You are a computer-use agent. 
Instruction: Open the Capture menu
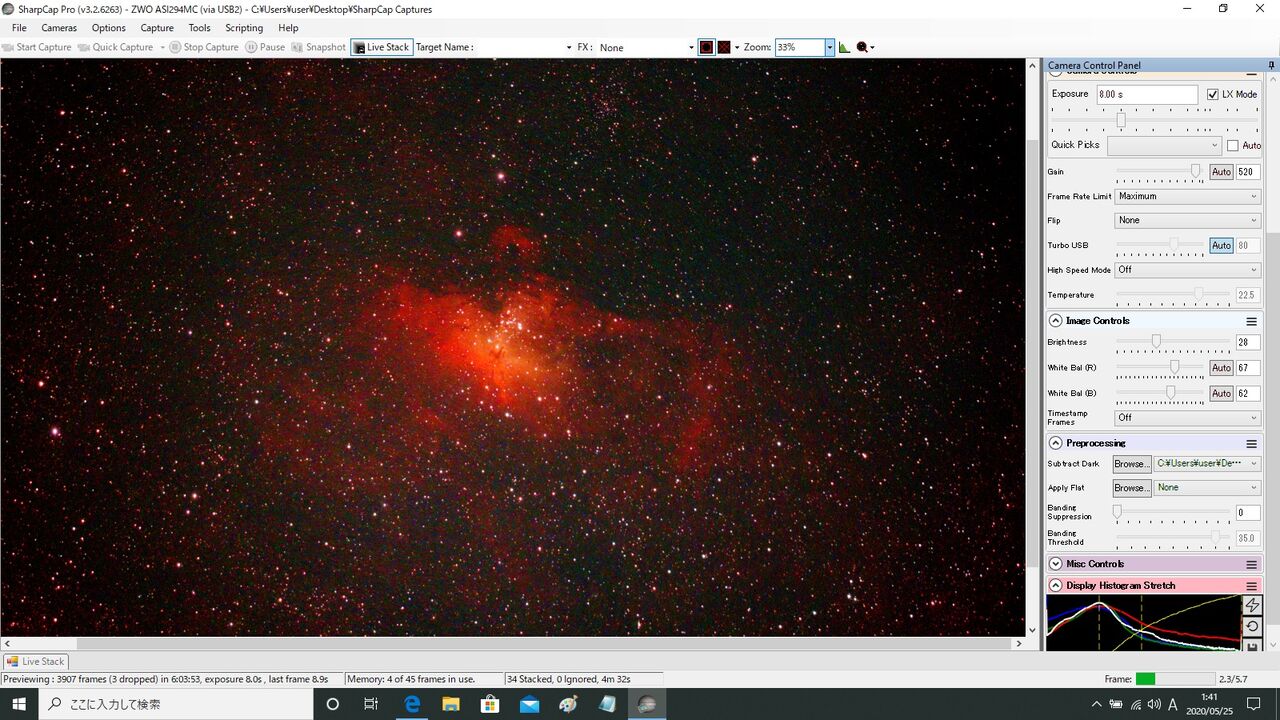[x=157, y=28]
